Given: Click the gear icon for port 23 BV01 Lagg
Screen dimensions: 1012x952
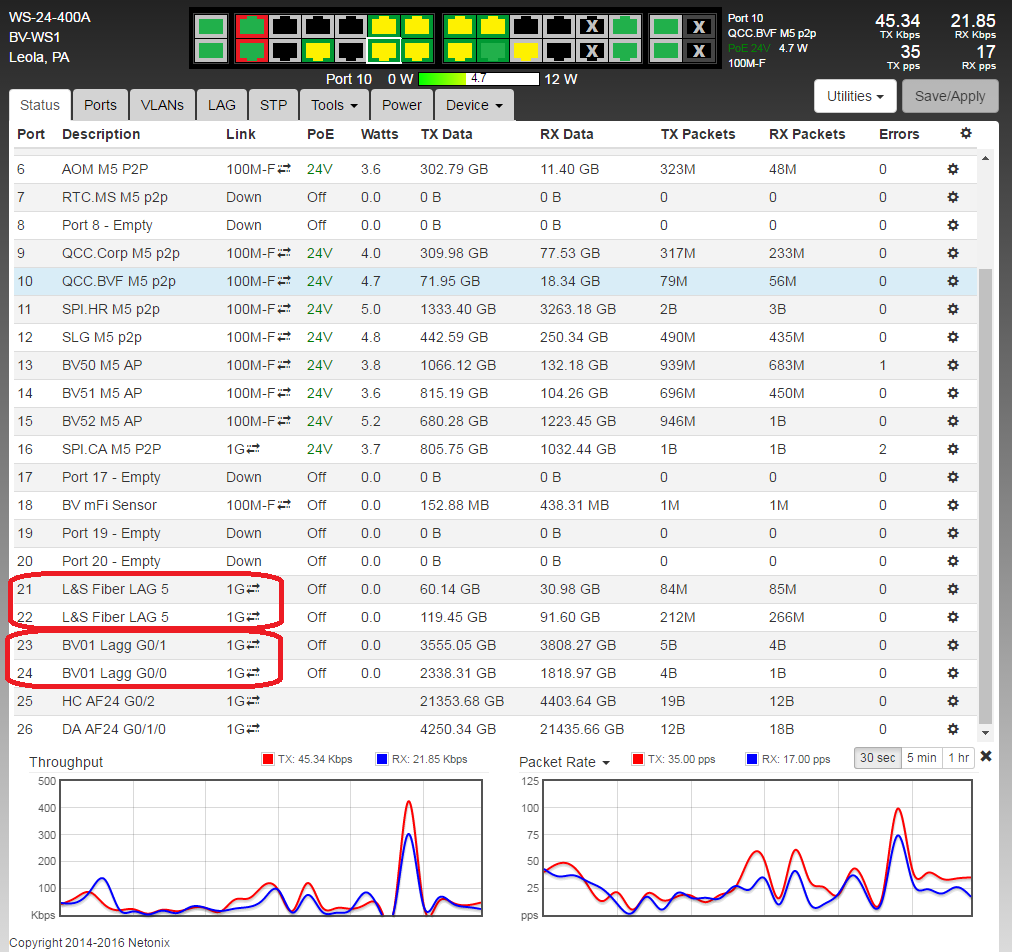Looking at the screenshot, I should (x=953, y=645).
